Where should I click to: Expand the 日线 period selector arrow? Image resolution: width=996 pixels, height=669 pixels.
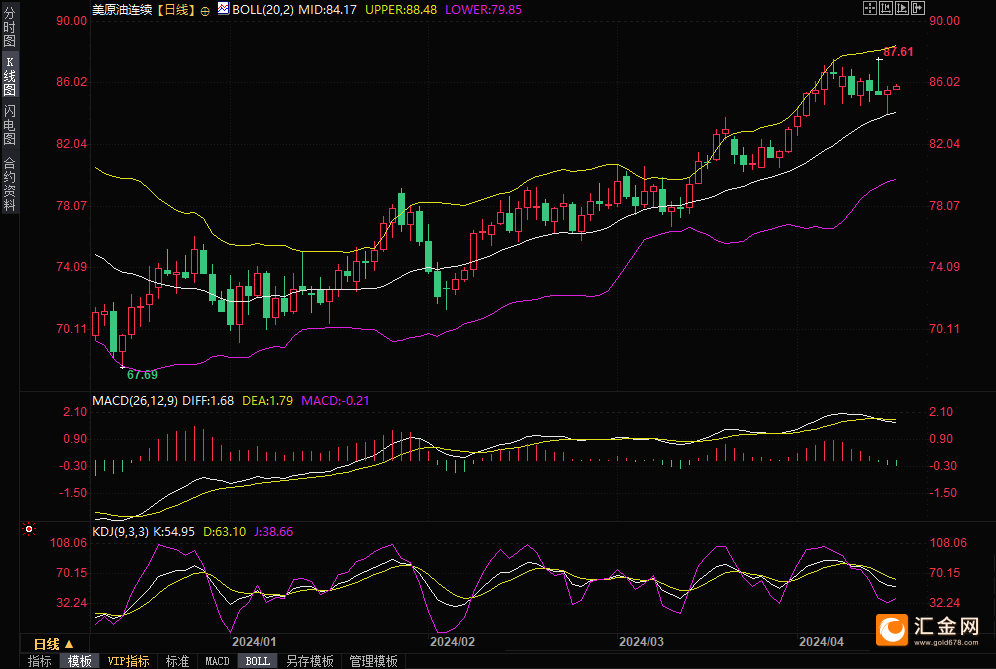click(x=69, y=644)
